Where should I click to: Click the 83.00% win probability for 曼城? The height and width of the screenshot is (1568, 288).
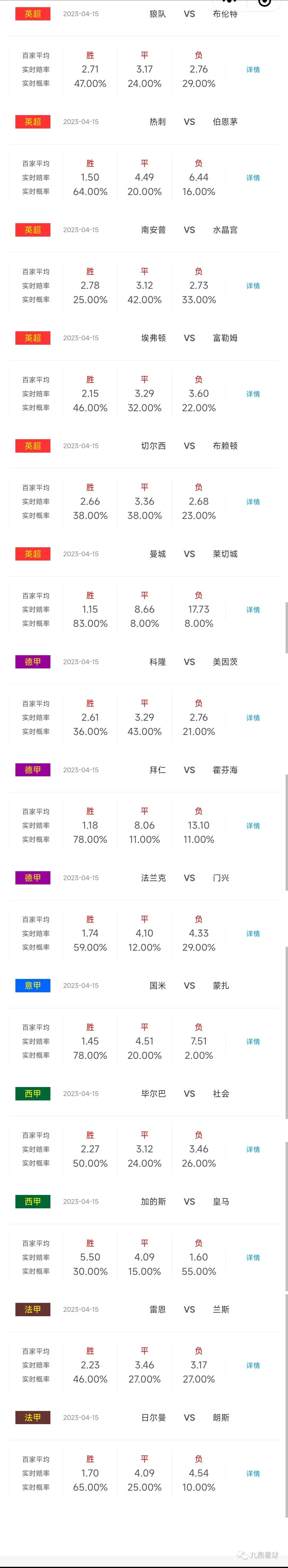(90, 623)
